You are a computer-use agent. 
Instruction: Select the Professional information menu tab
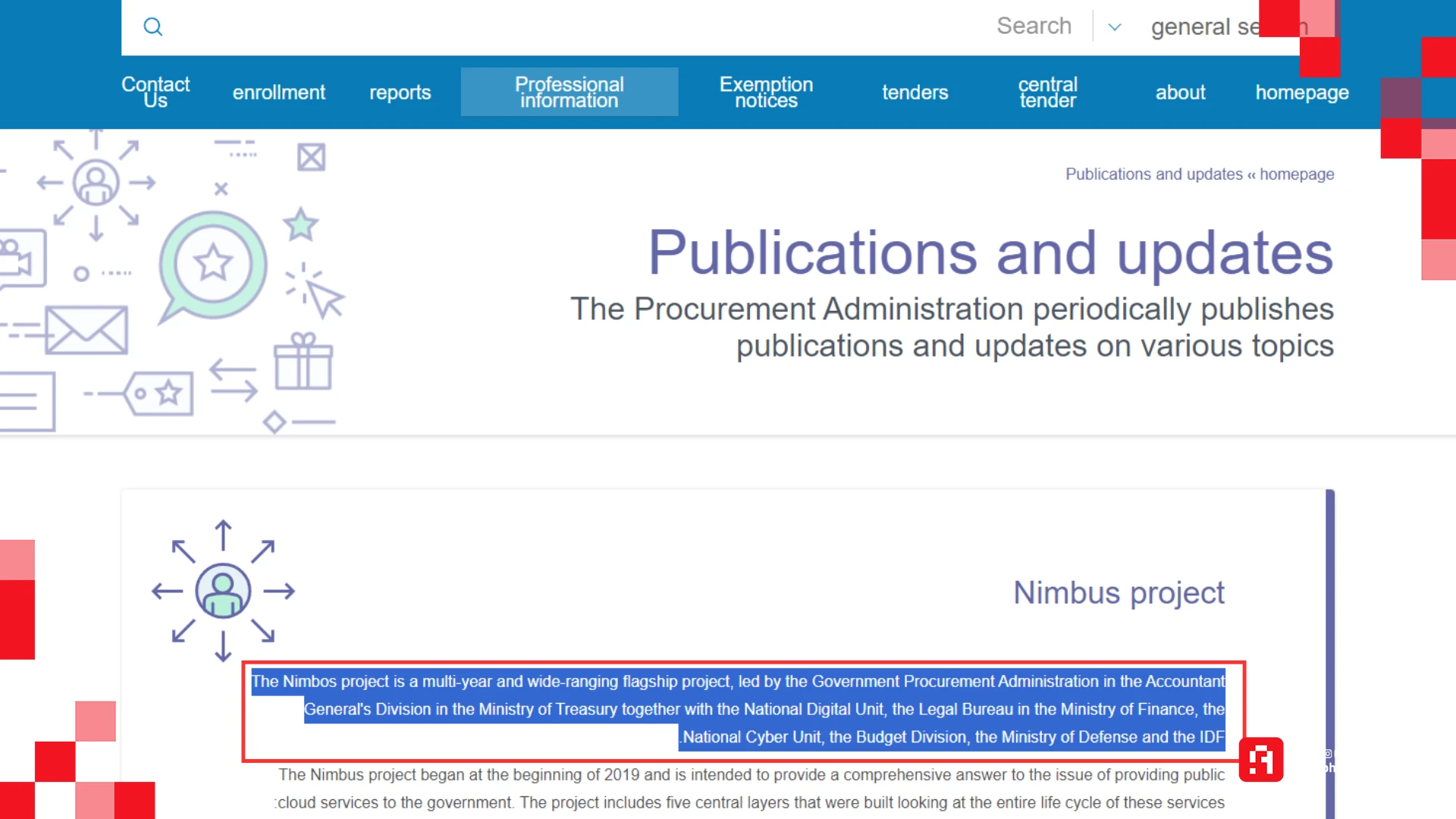(x=569, y=92)
